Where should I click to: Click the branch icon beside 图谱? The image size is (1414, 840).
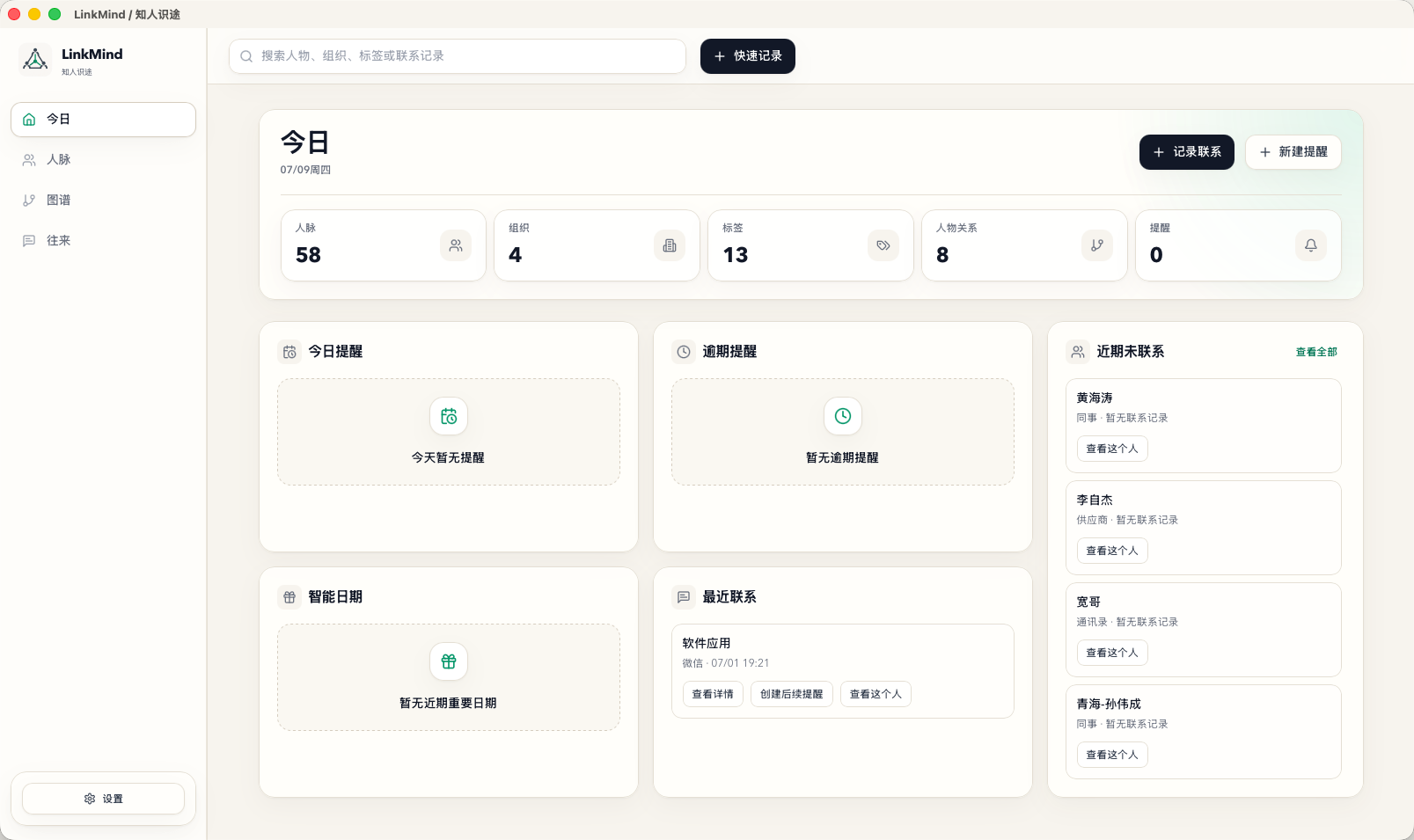[x=29, y=201]
